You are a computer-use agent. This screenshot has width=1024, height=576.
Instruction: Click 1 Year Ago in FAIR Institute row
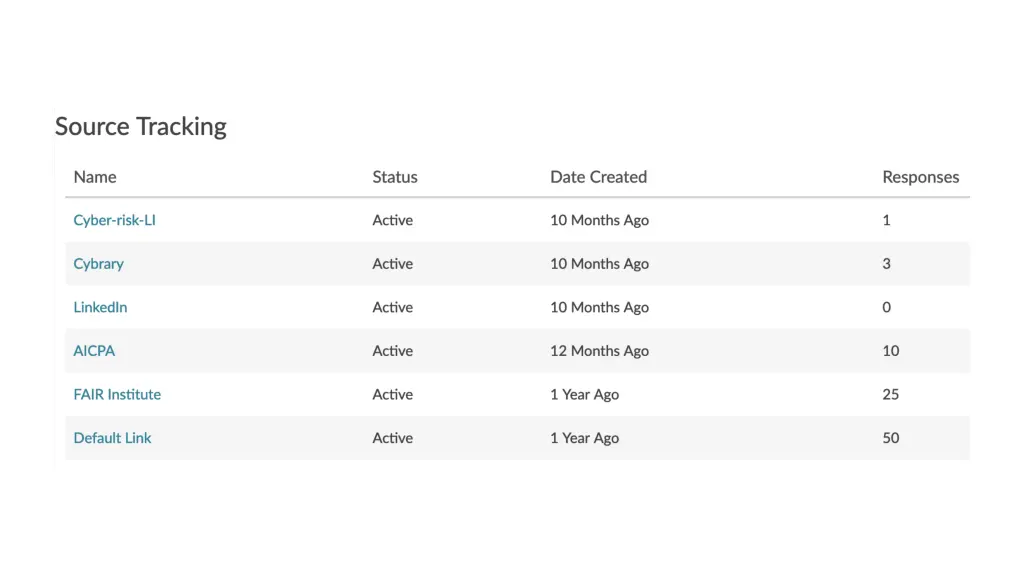[x=584, y=394]
